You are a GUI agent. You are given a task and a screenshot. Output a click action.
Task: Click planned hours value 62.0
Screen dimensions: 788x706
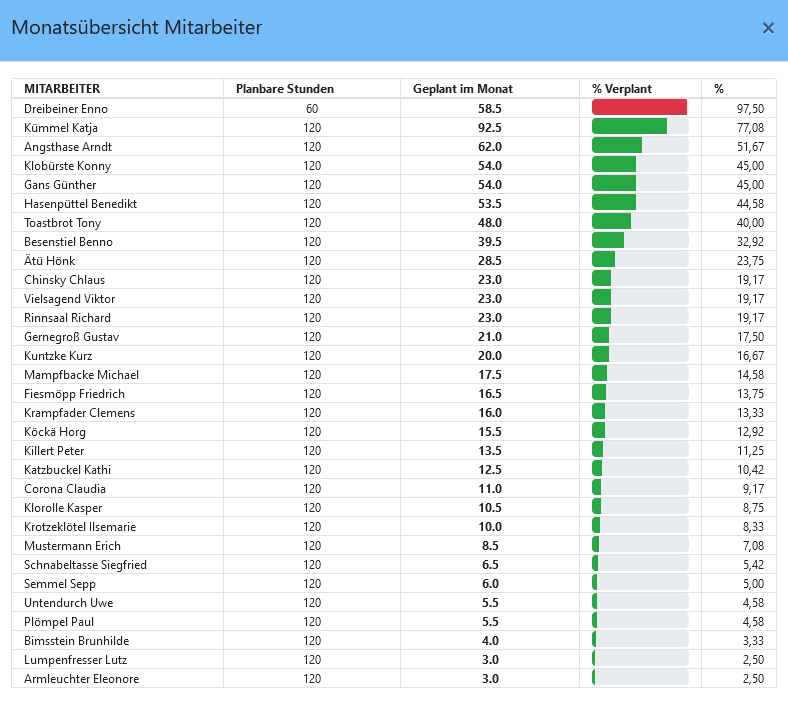point(489,147)
